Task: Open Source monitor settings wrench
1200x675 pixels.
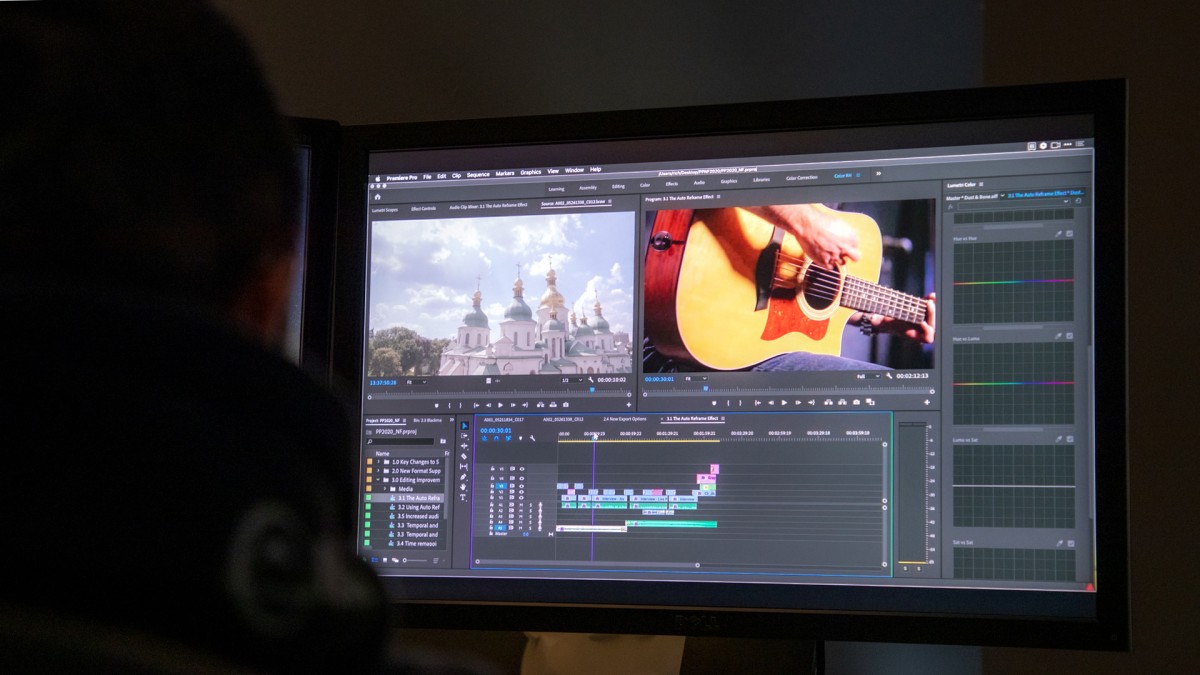Action: pyautogui.click(x=591, y=380)
